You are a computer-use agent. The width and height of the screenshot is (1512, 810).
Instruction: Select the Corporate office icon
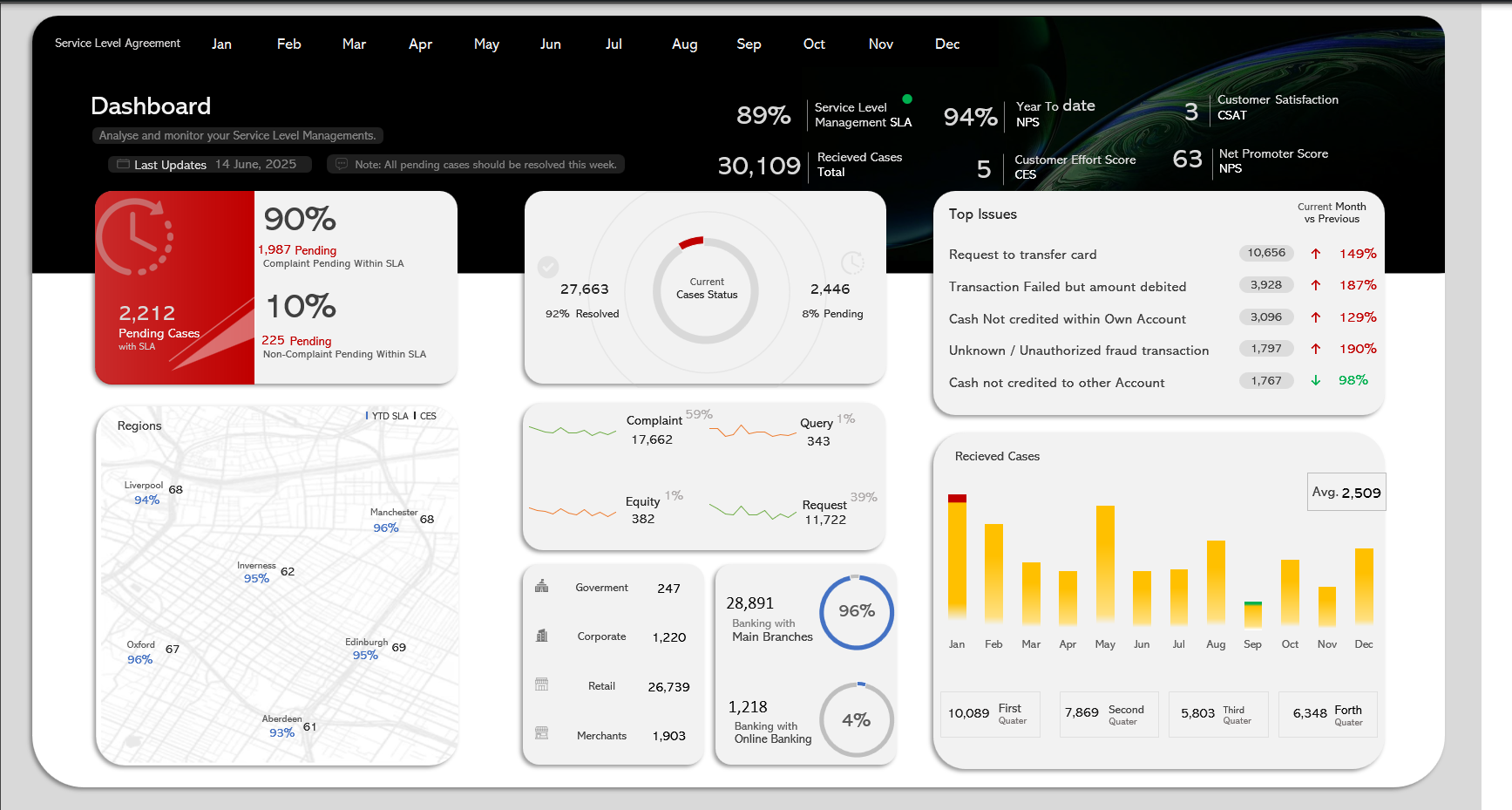[x=541, y=636]
